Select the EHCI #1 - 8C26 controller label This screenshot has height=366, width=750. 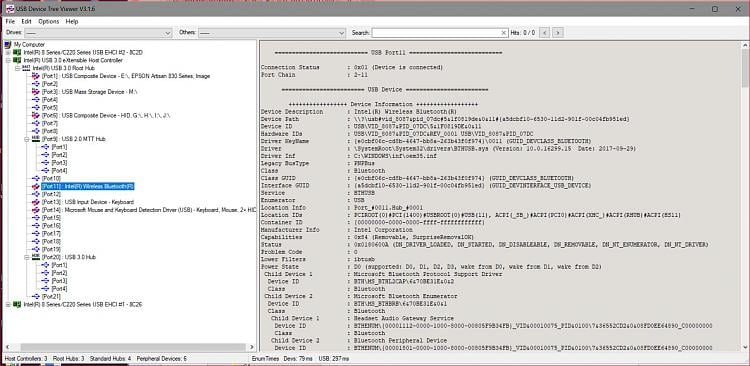(x=82, y=304)
